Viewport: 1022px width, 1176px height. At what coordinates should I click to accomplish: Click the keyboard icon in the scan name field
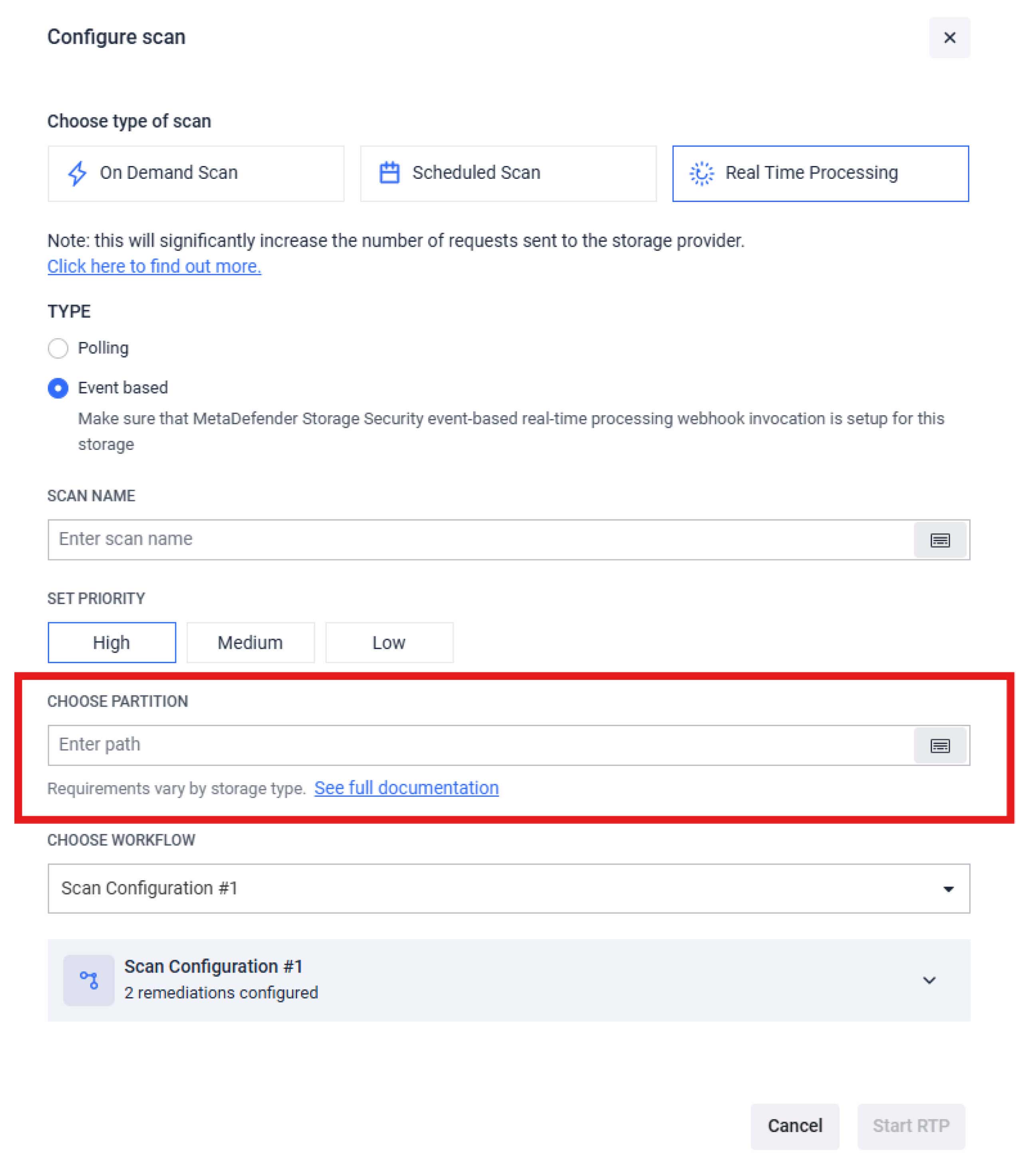click(x=940, y=539)
